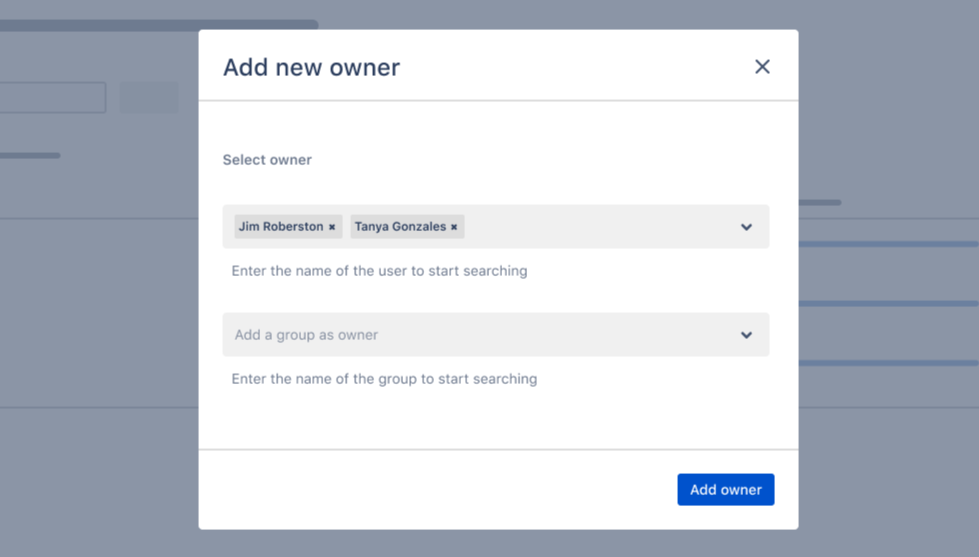Click the dimmed overlay below the dialog

coord(498,543)
